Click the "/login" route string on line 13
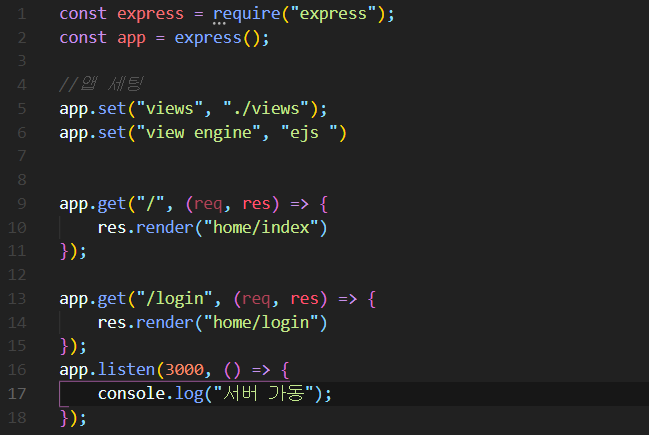The height and width of the screenshot is (435, 649). click(x=174, y=299)
